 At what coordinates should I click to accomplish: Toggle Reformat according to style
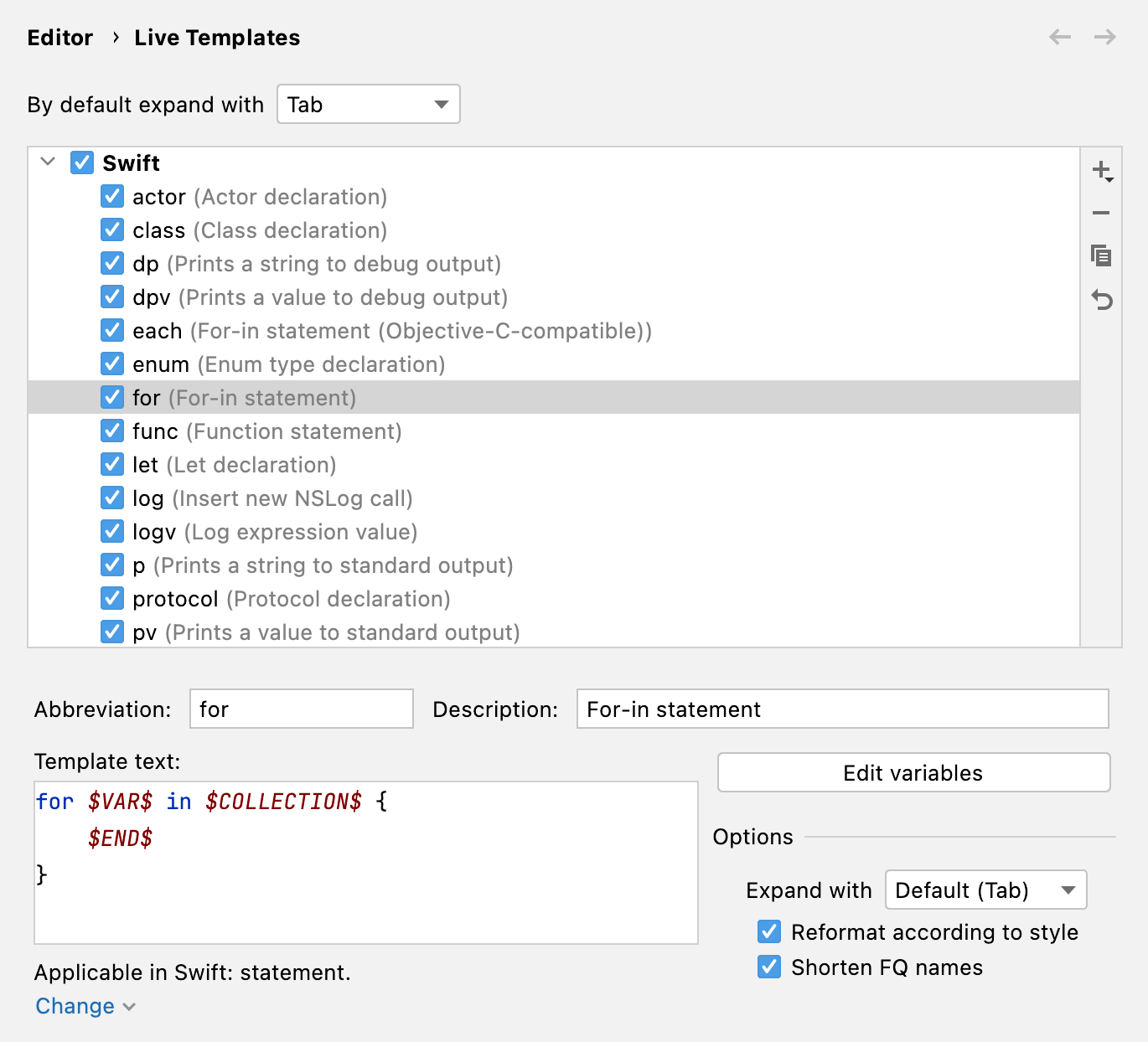pos(769,931)
